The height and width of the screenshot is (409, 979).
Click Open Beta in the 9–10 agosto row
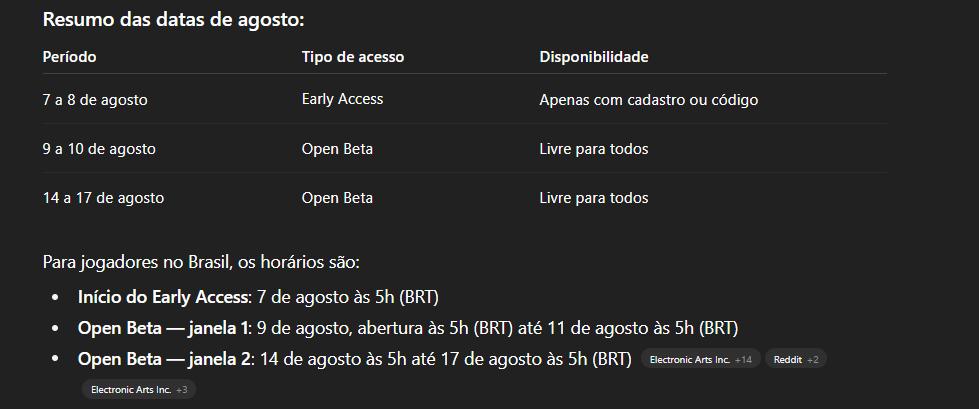(337, 149)
